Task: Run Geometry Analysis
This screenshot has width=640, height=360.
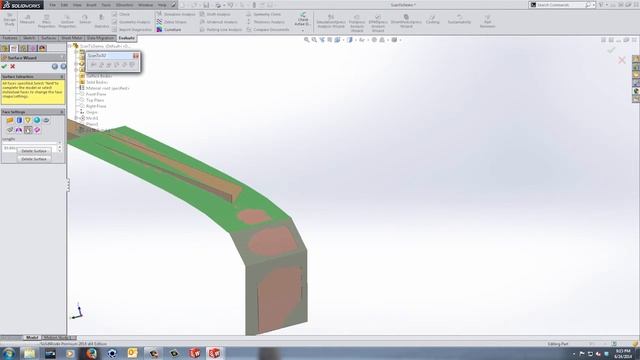Action: pos(131,22)
